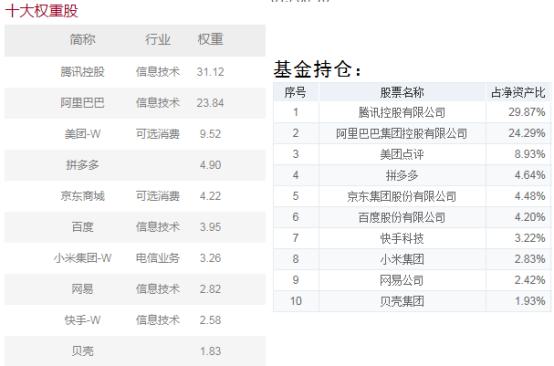Click the 美团-W row name
Image resolution: width=554 pixels, height=366 pixels.
pos(82,134)
